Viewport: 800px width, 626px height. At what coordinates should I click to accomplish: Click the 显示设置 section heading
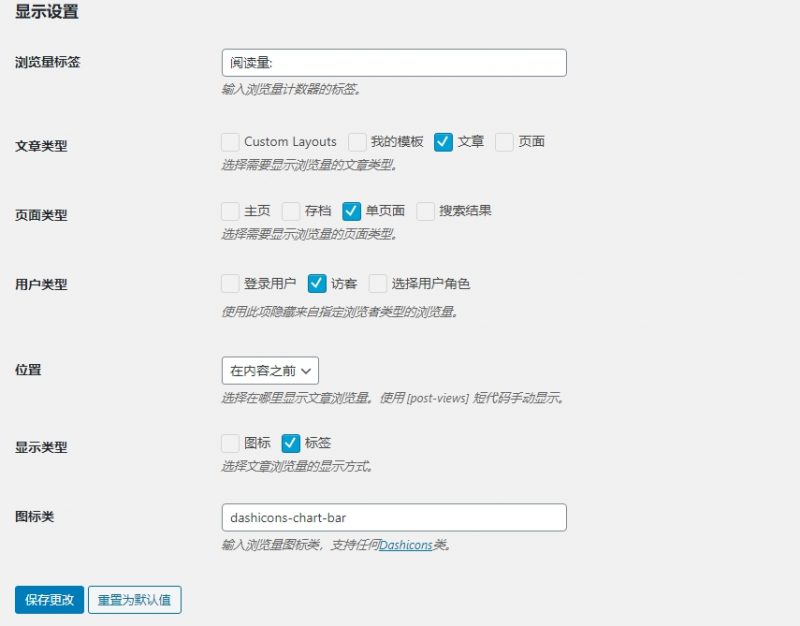click(47, 13)
